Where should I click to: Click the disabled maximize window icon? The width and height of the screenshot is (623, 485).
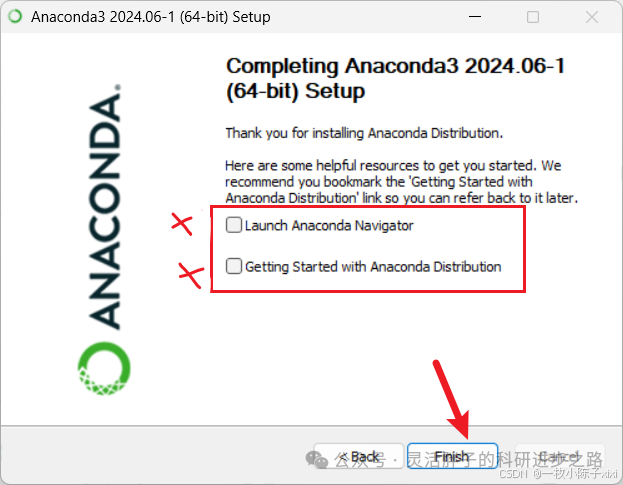pyautogui.click(x=533, y=17)
